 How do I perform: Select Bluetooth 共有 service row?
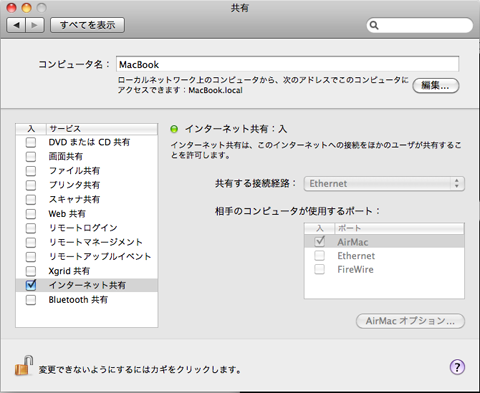[87, 300]
